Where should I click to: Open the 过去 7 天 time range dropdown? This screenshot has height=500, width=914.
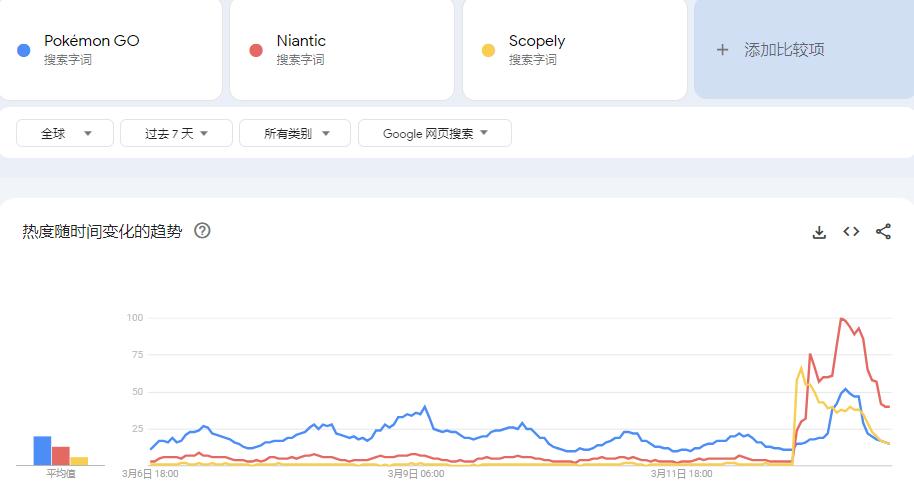pos(176,133)
